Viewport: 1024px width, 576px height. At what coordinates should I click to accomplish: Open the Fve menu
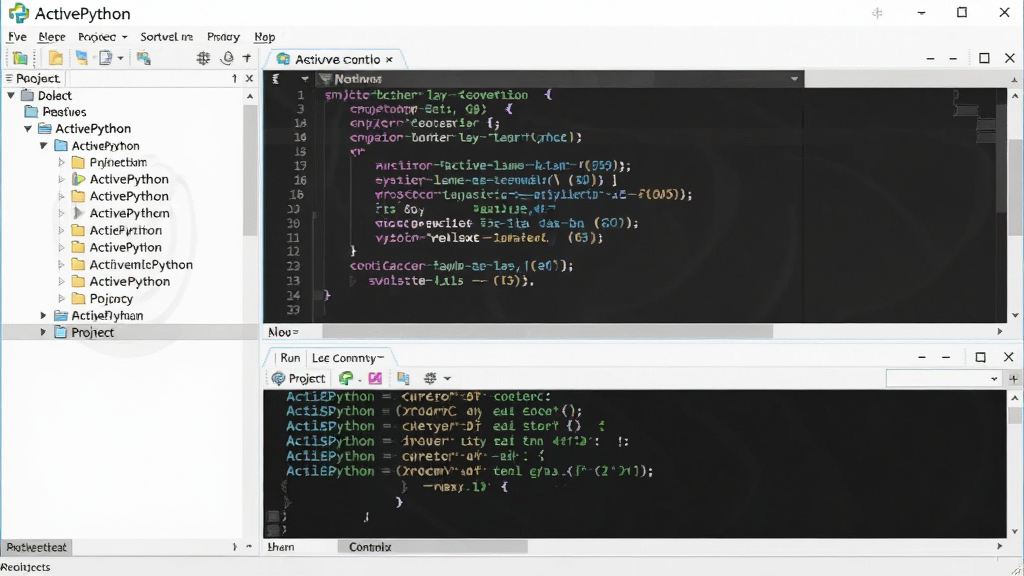[x=17, y=37]
